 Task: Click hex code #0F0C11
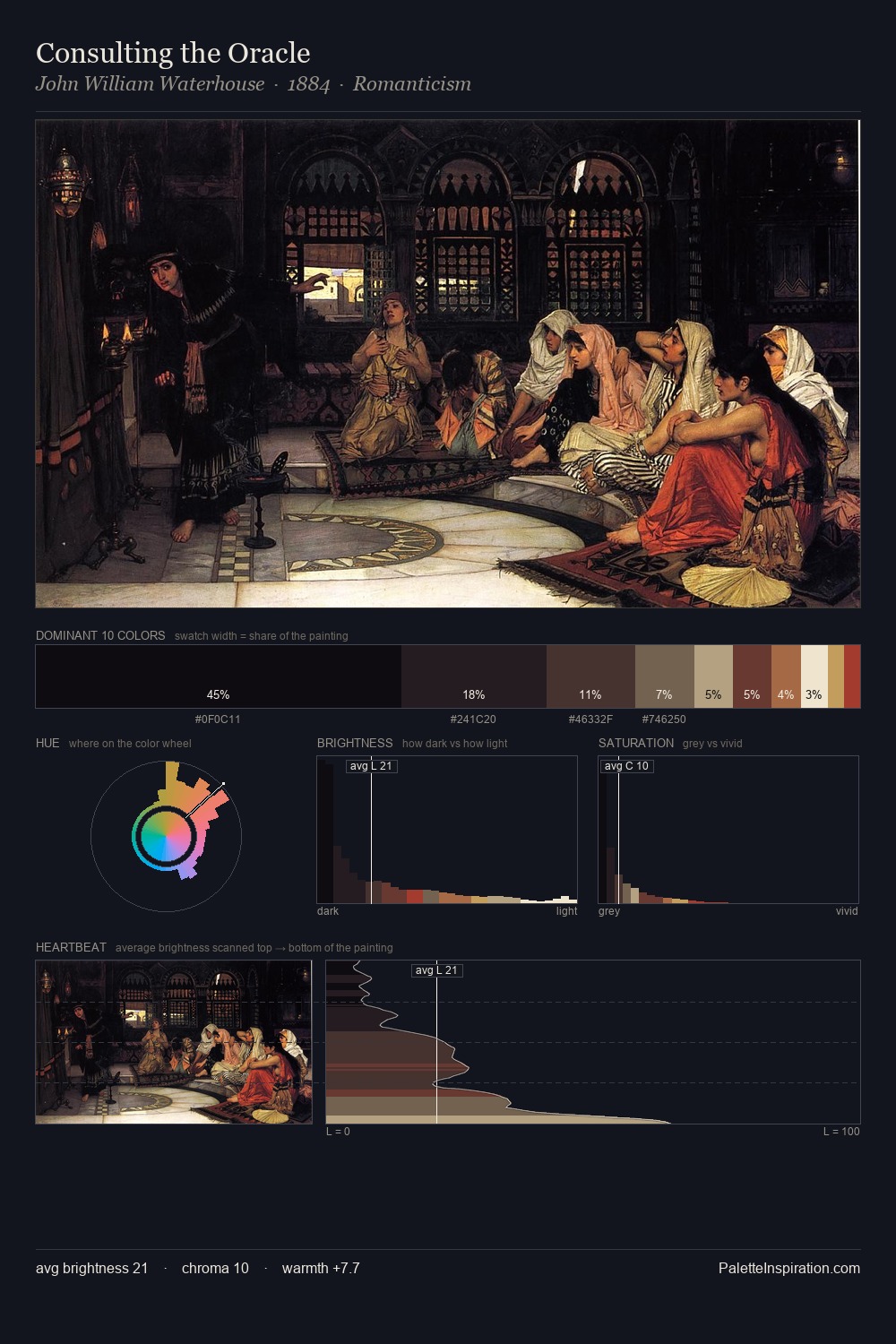[218, 719]
